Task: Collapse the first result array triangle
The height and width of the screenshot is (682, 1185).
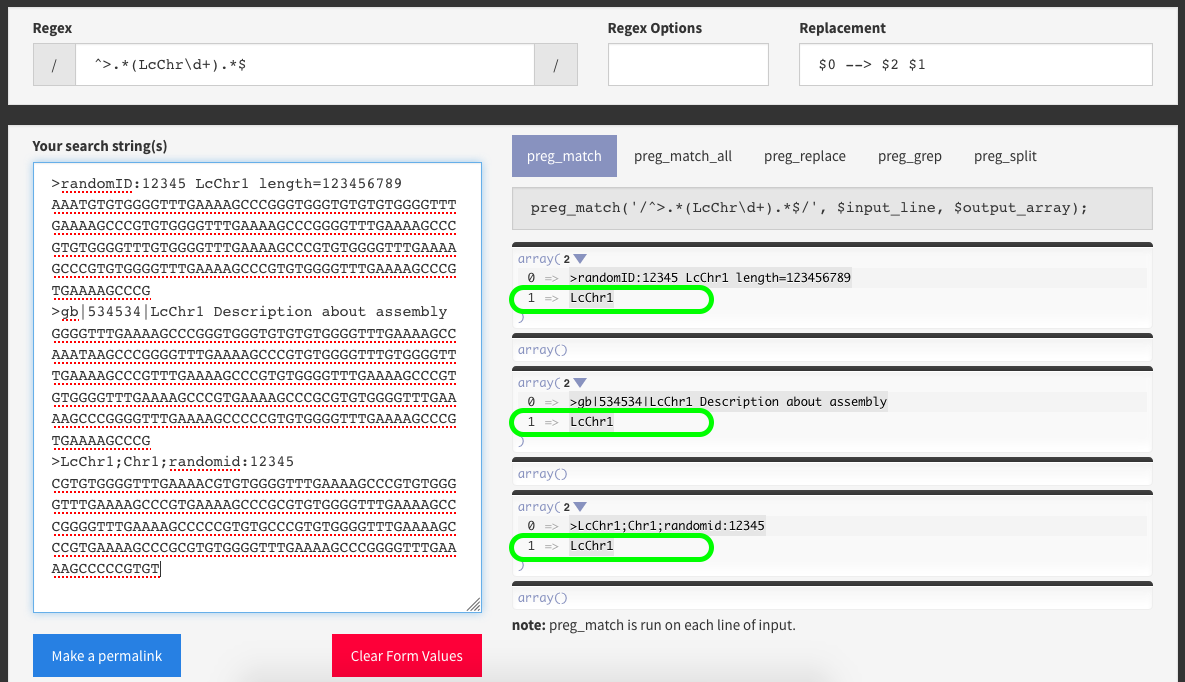Action: click(580, 259)
